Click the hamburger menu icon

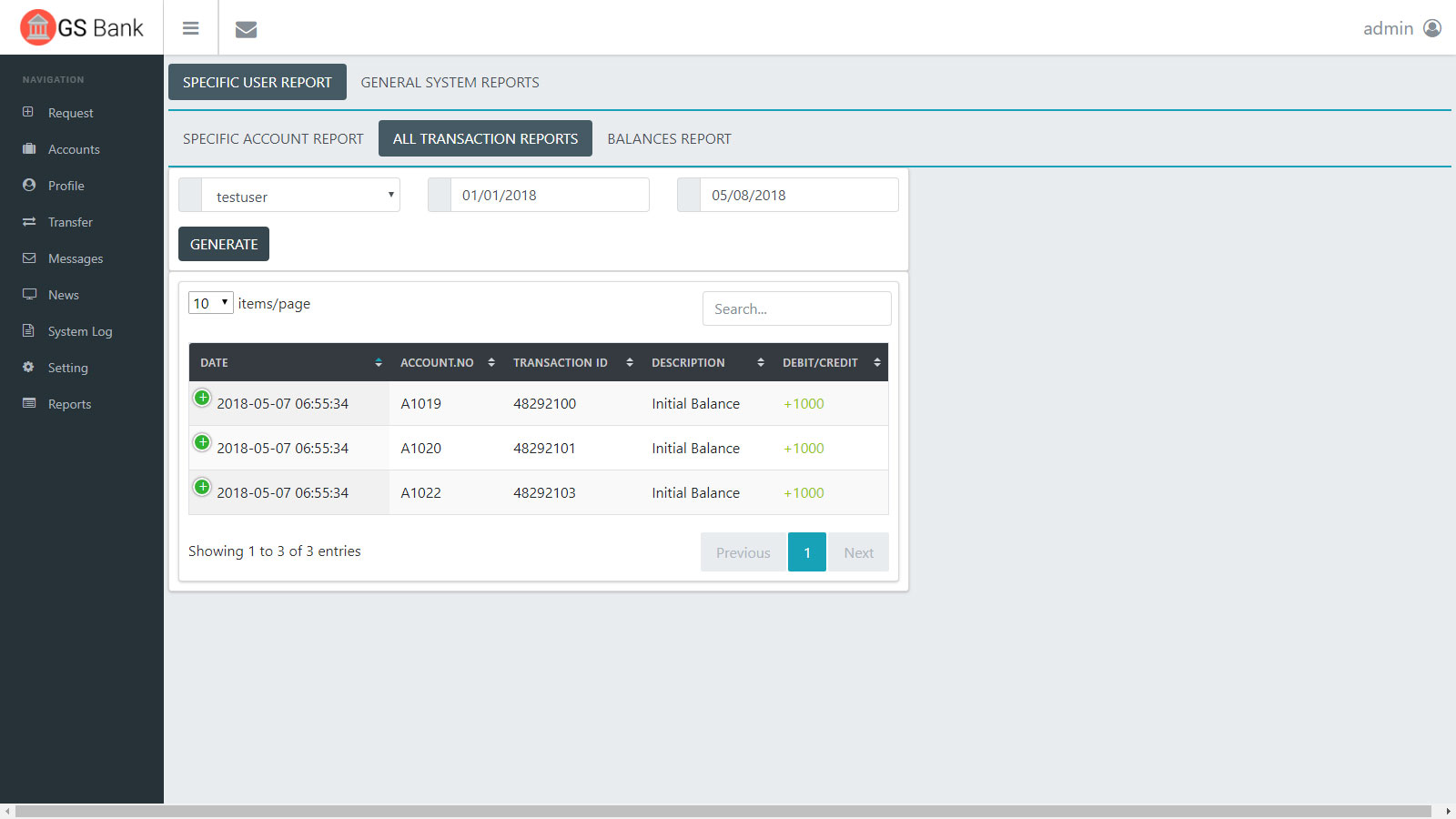click(190, 28)
